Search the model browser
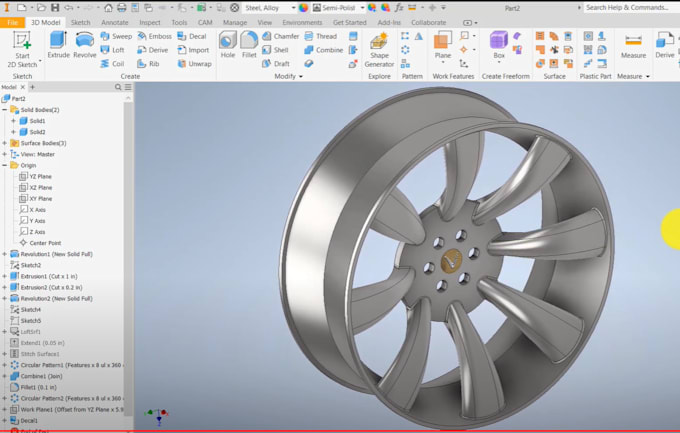Screen dimensions: 680x433 click(118, 87)
